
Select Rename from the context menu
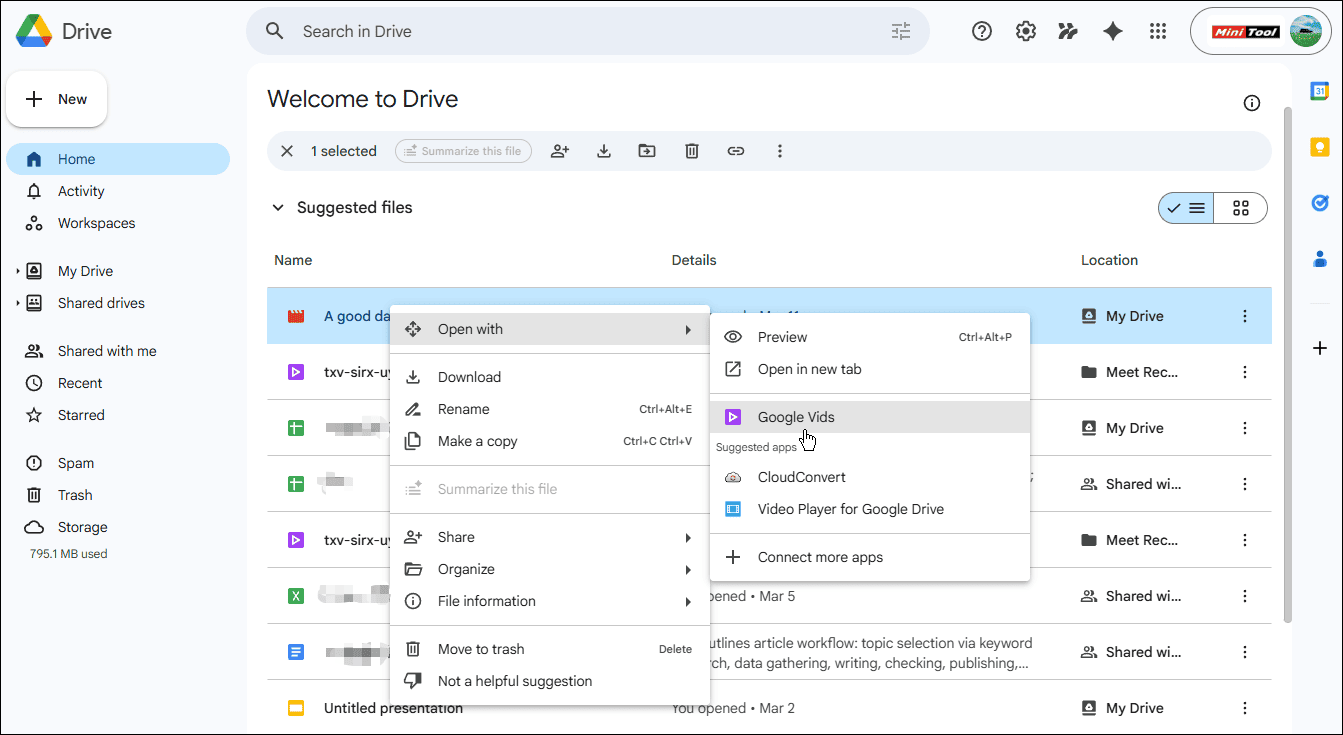coord(464,409)
